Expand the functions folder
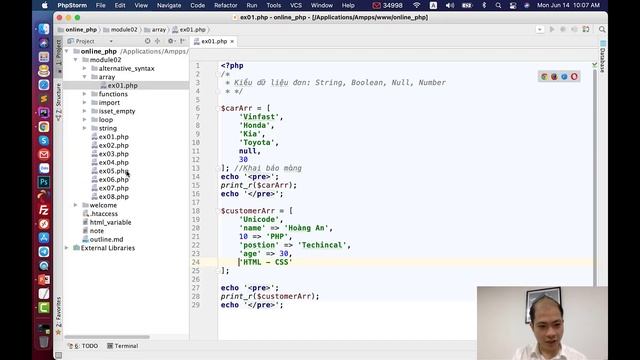The image size is (640, 360). [x=84, y=94]
